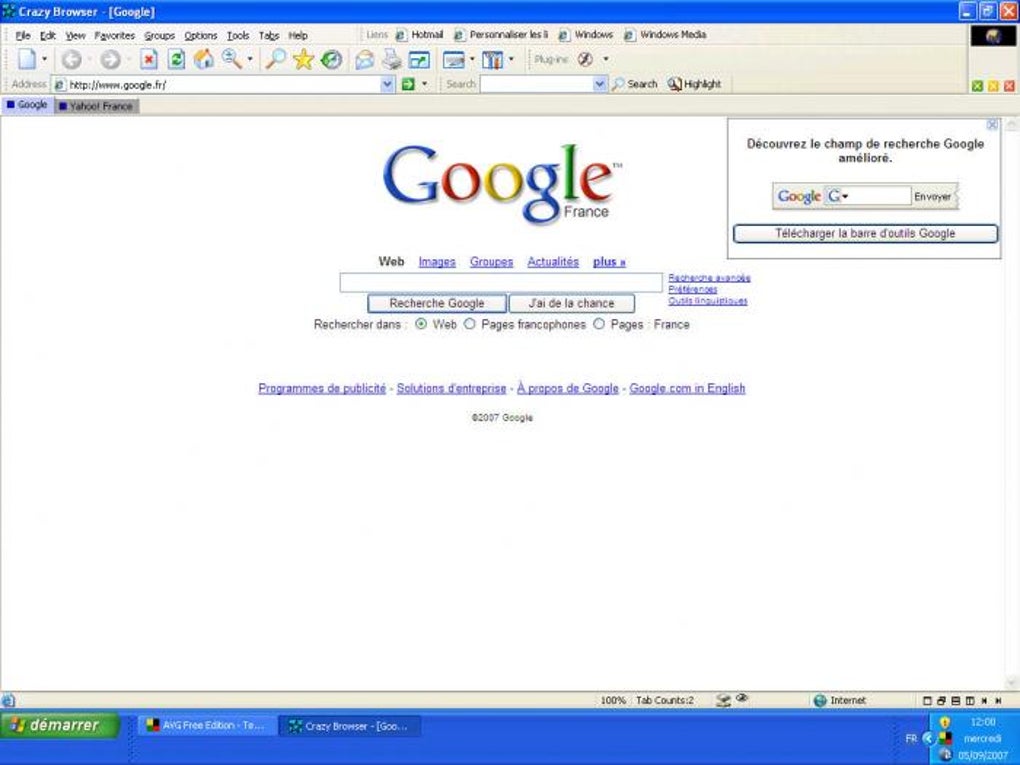Switch to AVG Free Edition taskbar window
The image size is (1020, 765).
click(207, 725)
